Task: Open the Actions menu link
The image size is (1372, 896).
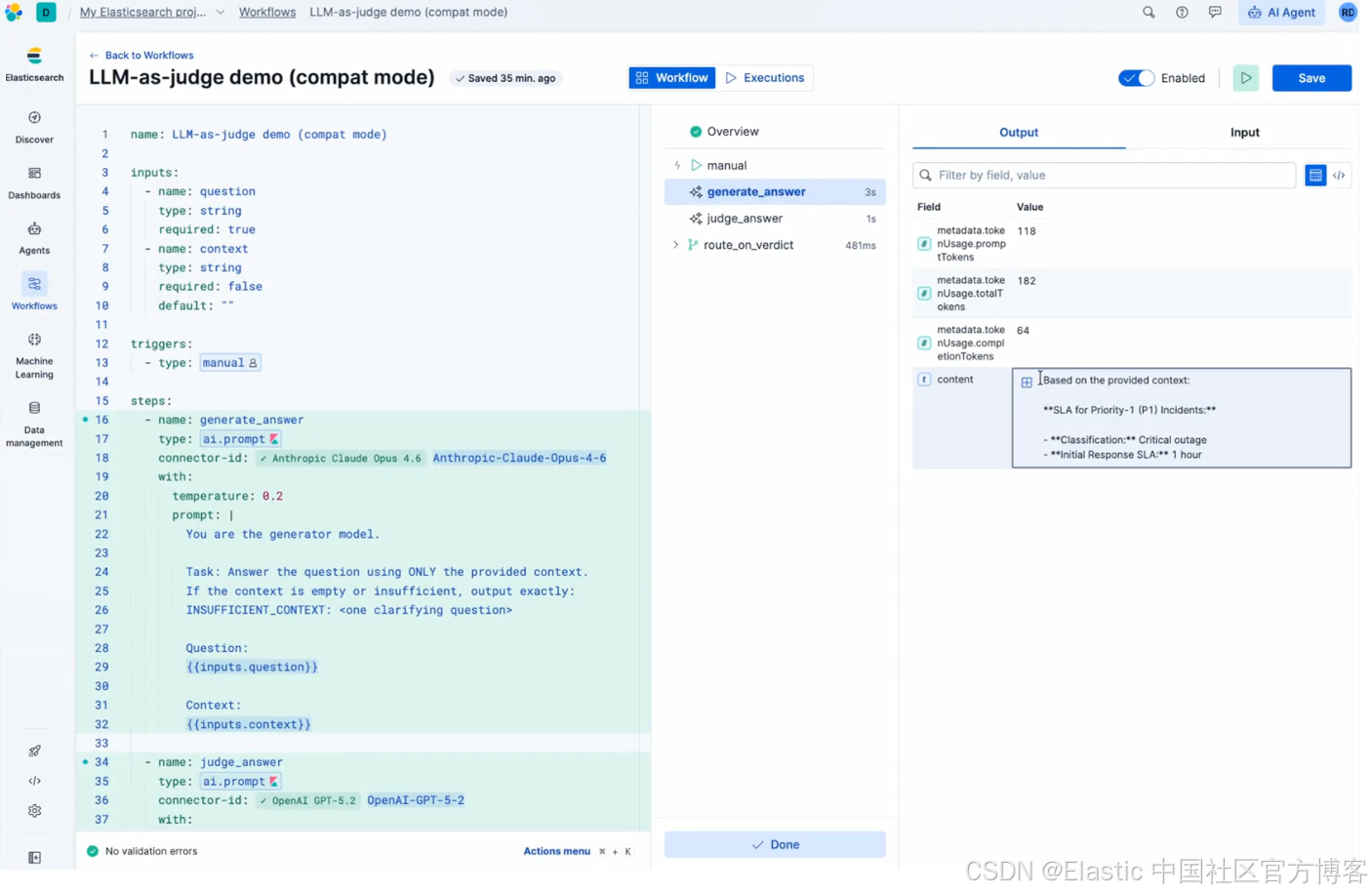Action: [x=556, y=851]
